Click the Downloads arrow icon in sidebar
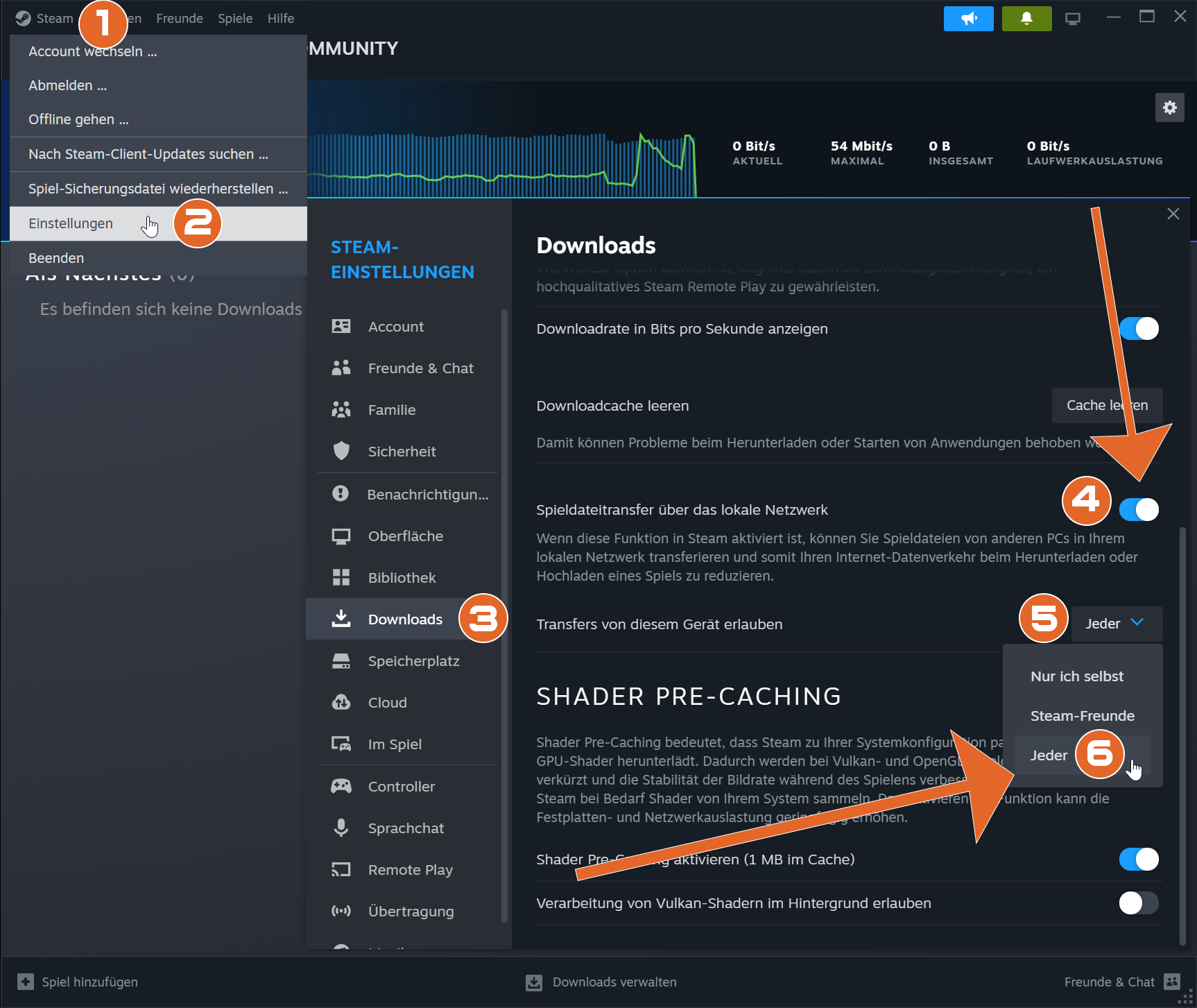This screenshot has width=1197, height=1008. (341, 618)
